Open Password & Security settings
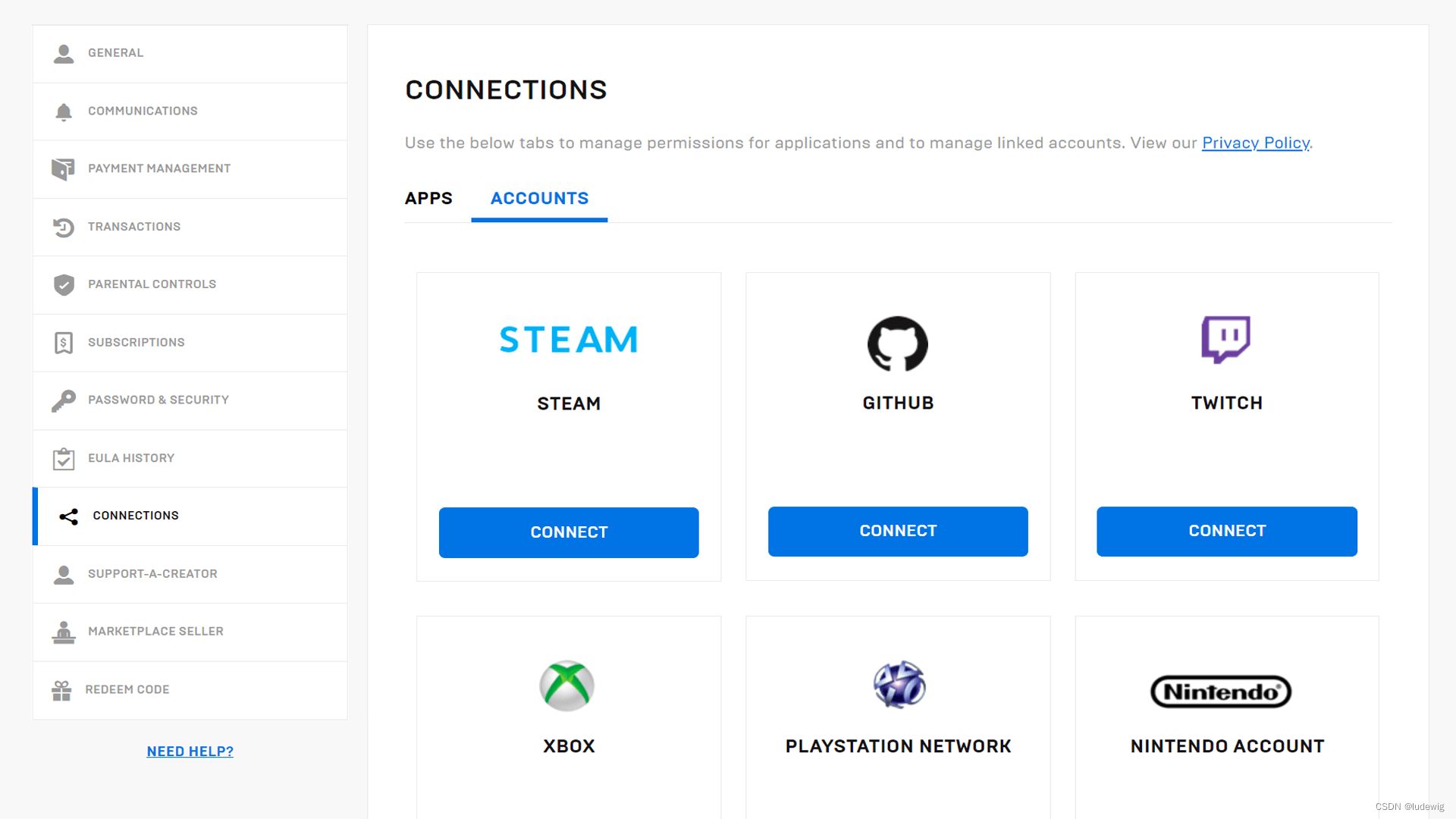1456x819 pixels. tap(190, 400)
